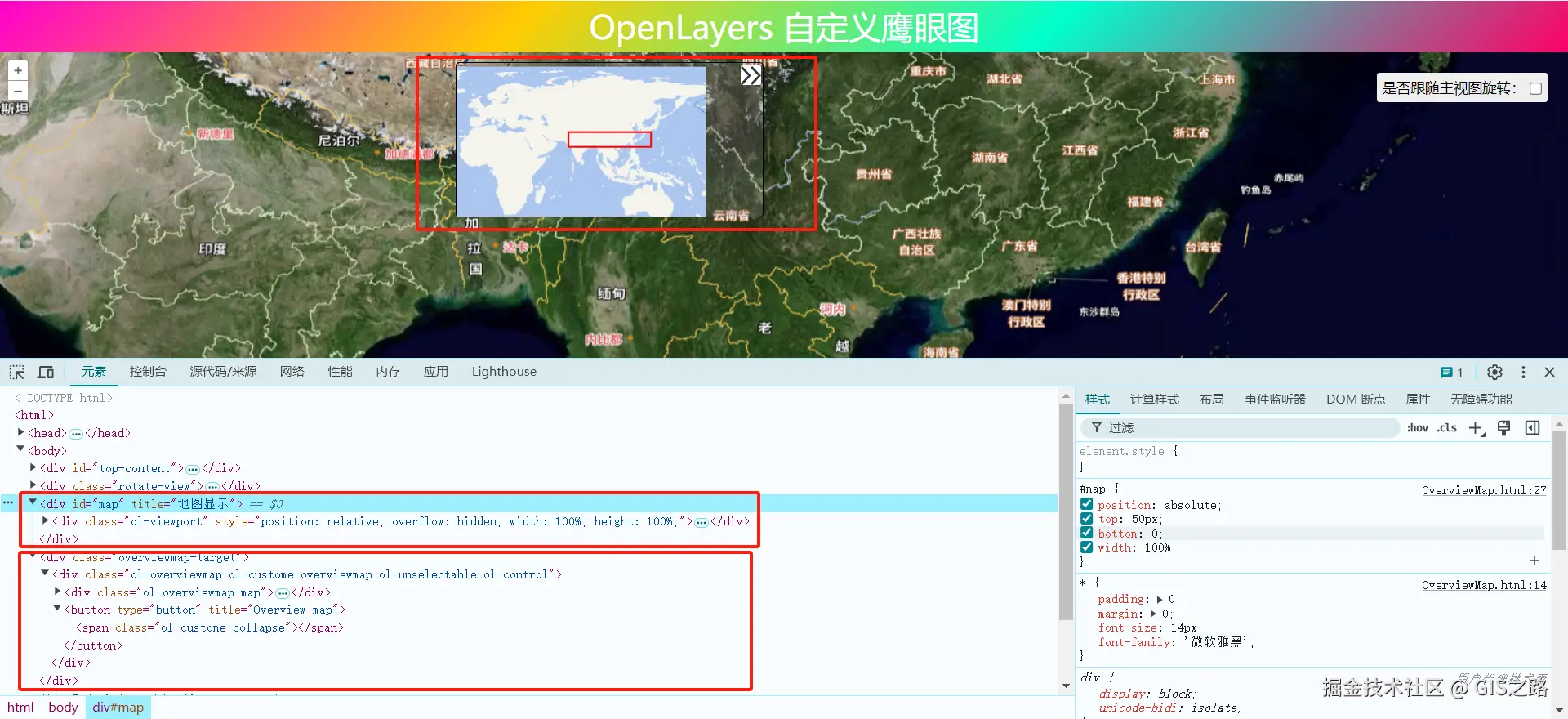Toggle .cls class editor
This screenshot has height=719, width=1568.
click(1447, 428)
